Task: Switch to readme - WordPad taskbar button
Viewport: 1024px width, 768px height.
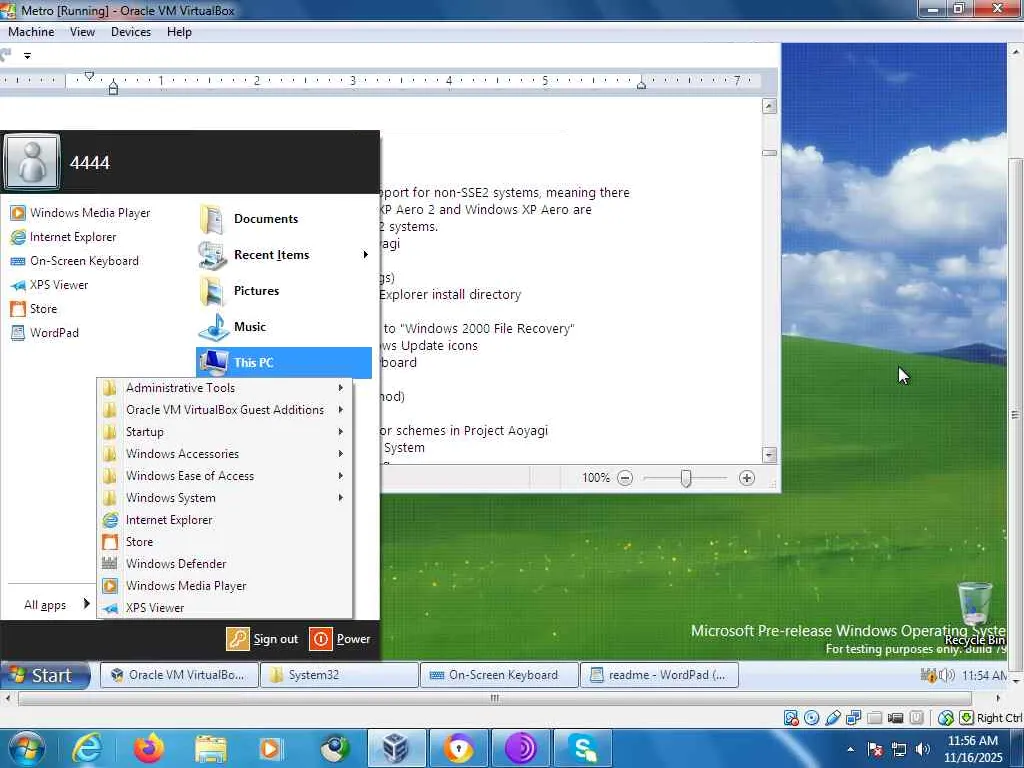Action: click(x=659, y=675)
